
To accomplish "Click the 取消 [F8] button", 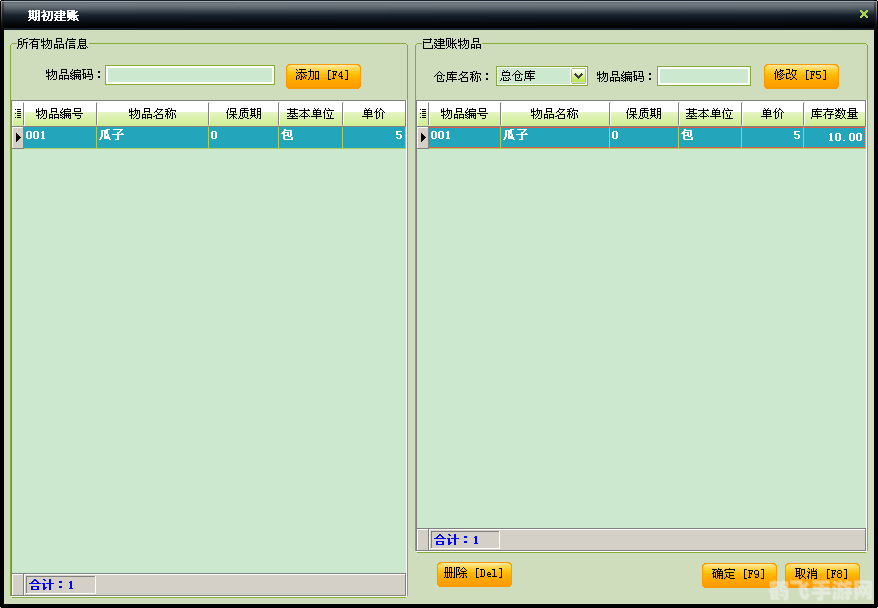I will coord(821,575).
